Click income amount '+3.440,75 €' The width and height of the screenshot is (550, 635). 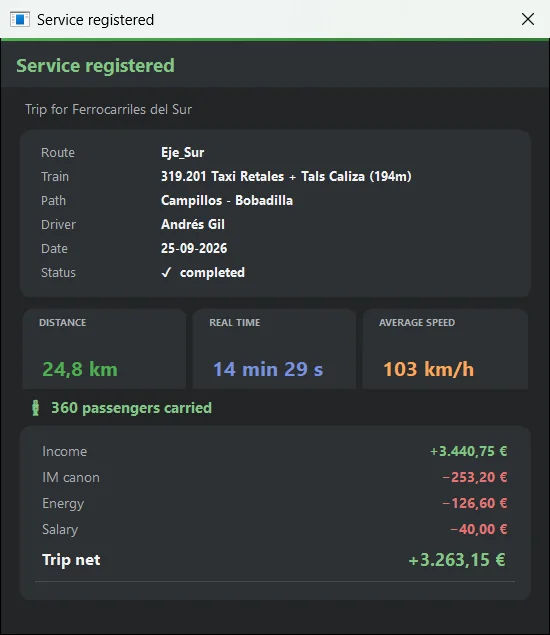[469, 451]
